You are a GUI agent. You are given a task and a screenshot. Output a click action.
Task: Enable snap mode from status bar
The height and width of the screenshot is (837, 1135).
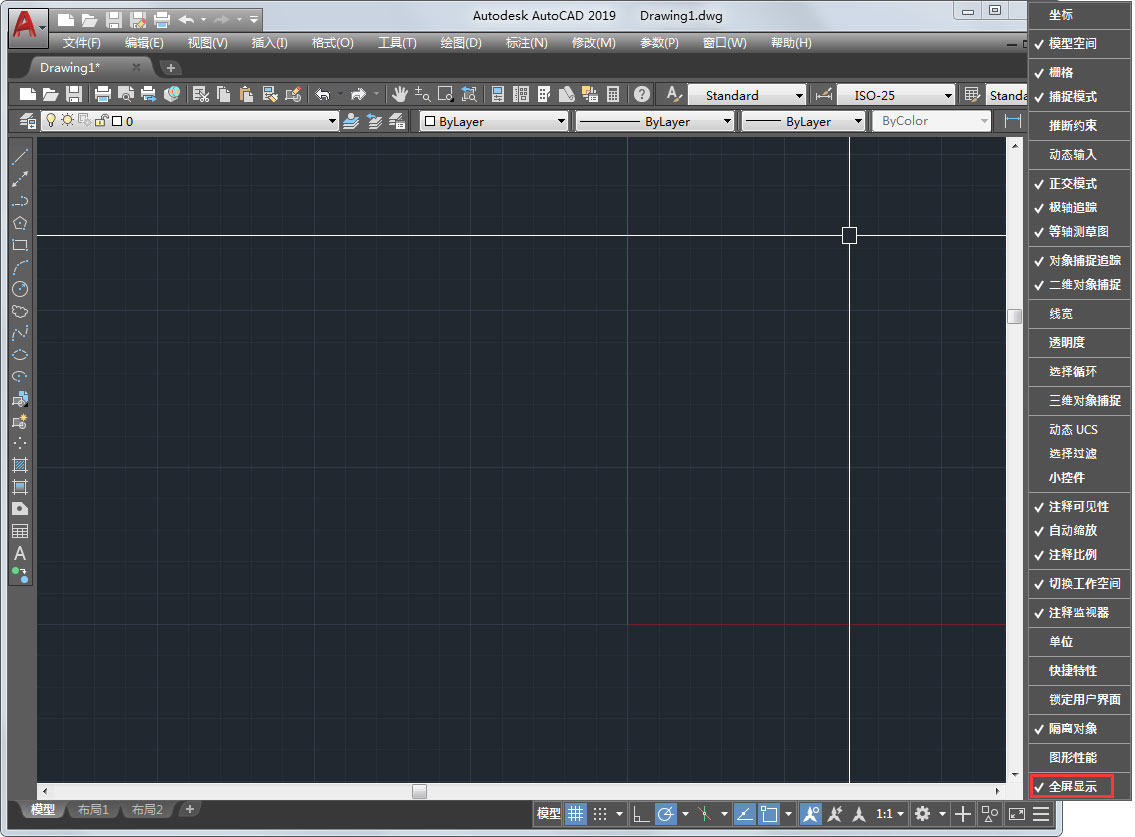pyautogui.click(x=601, y=814)
